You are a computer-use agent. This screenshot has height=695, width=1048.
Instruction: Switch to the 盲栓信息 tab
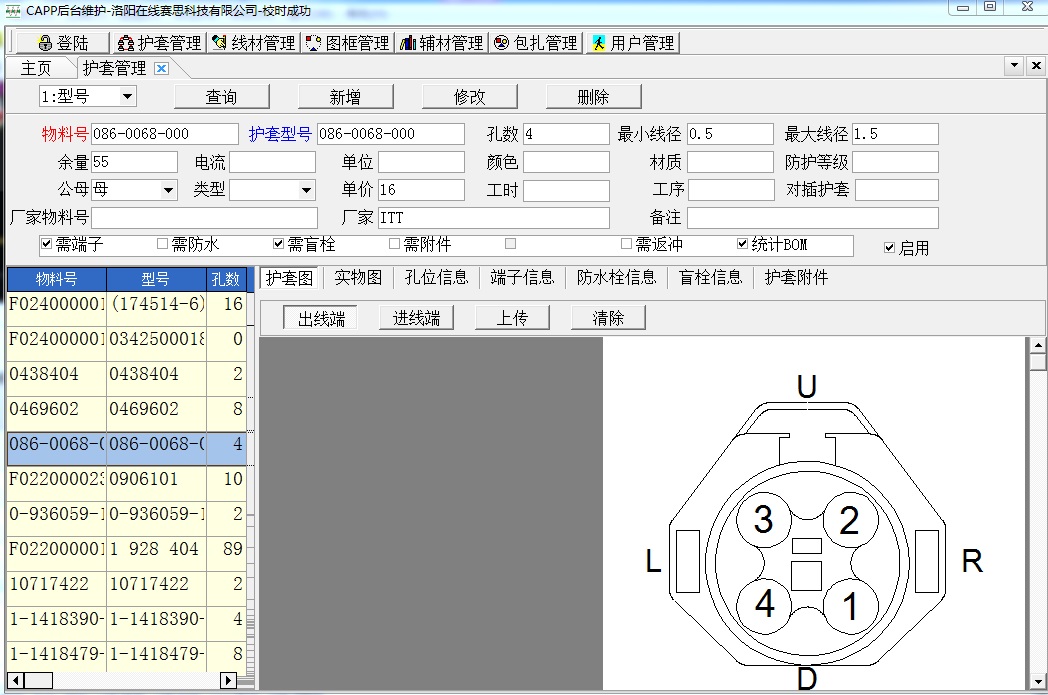(x=710, y=277)
